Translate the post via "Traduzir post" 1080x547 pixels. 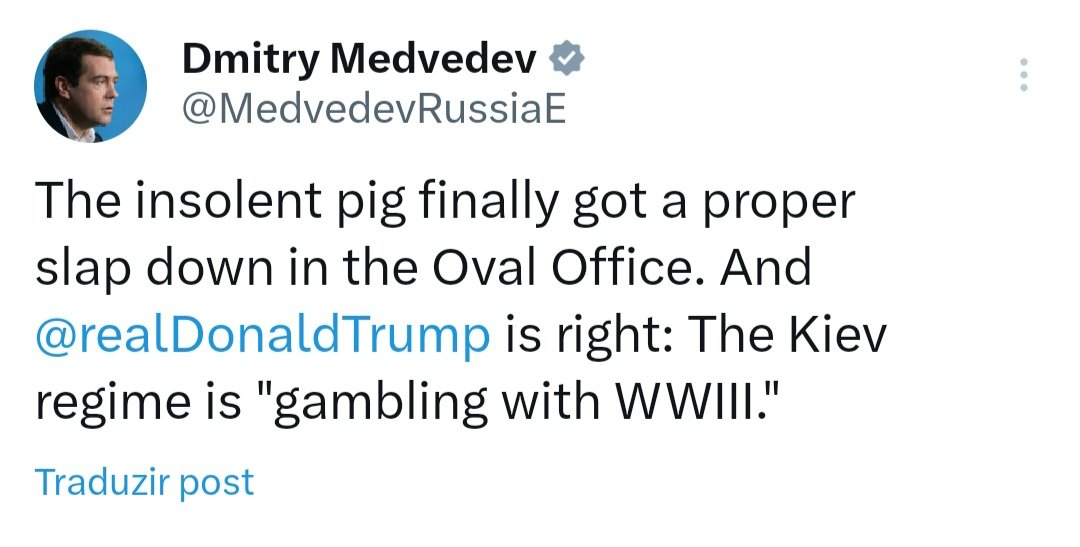[x=145, y=482]
